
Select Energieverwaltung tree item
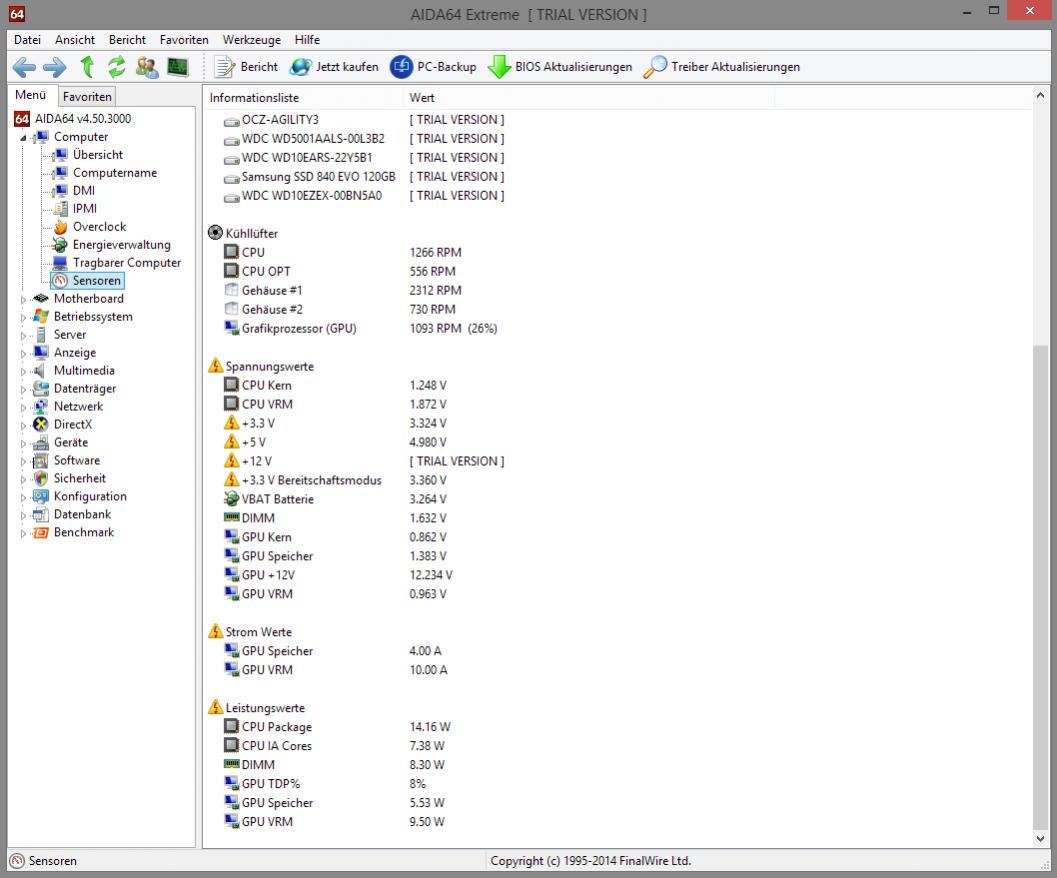click(112, 245)
